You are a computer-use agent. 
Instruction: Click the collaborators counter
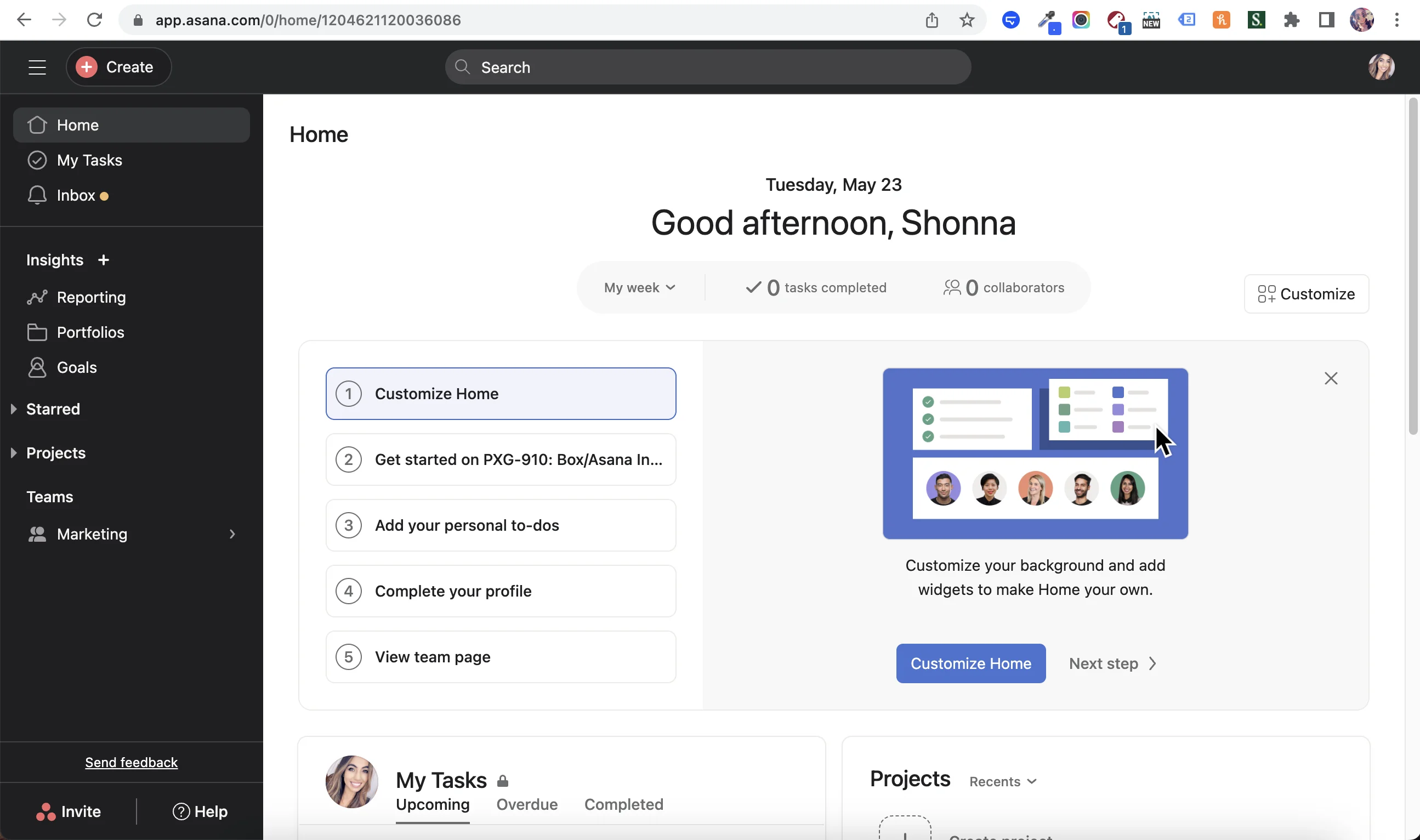coord(1003,287)
